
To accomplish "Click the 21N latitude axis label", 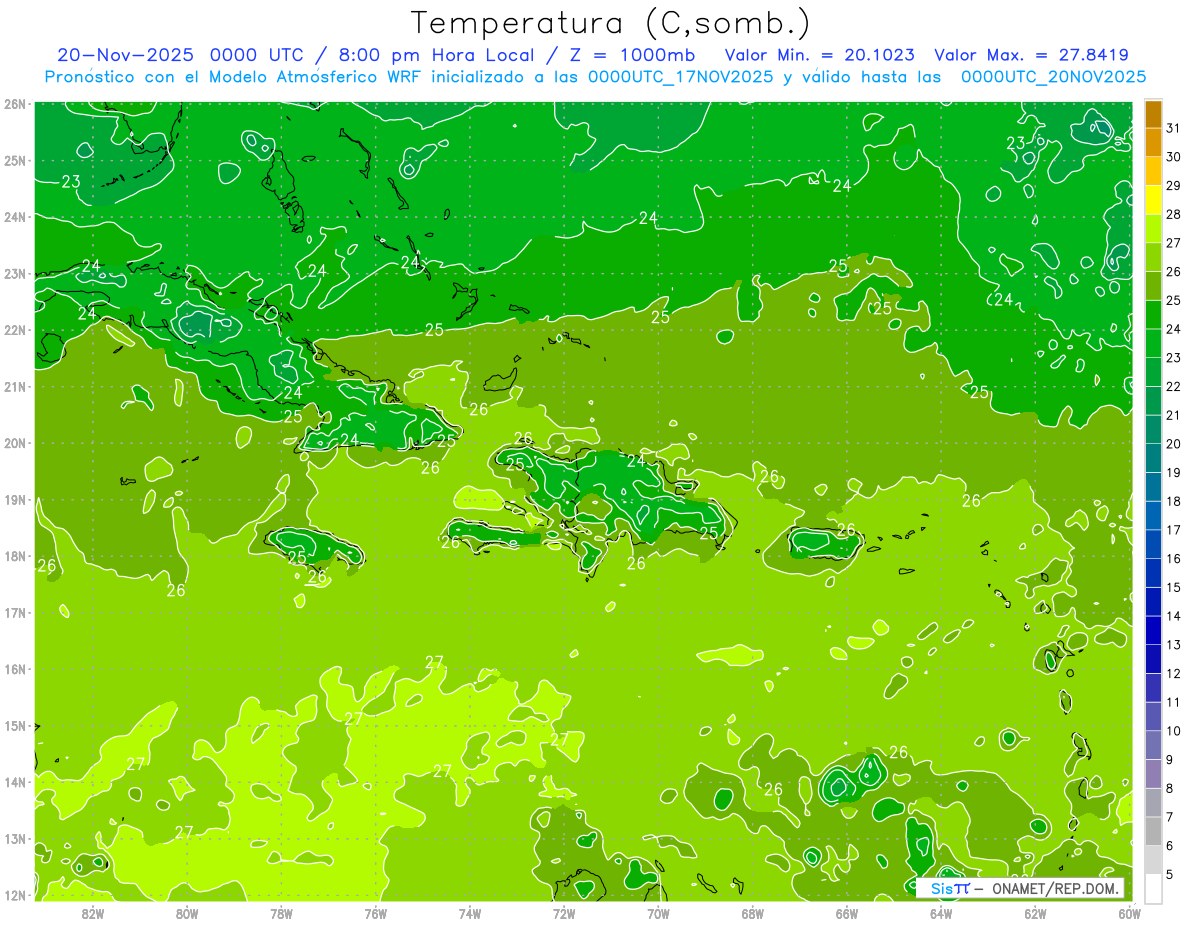I will pos(15,387).
